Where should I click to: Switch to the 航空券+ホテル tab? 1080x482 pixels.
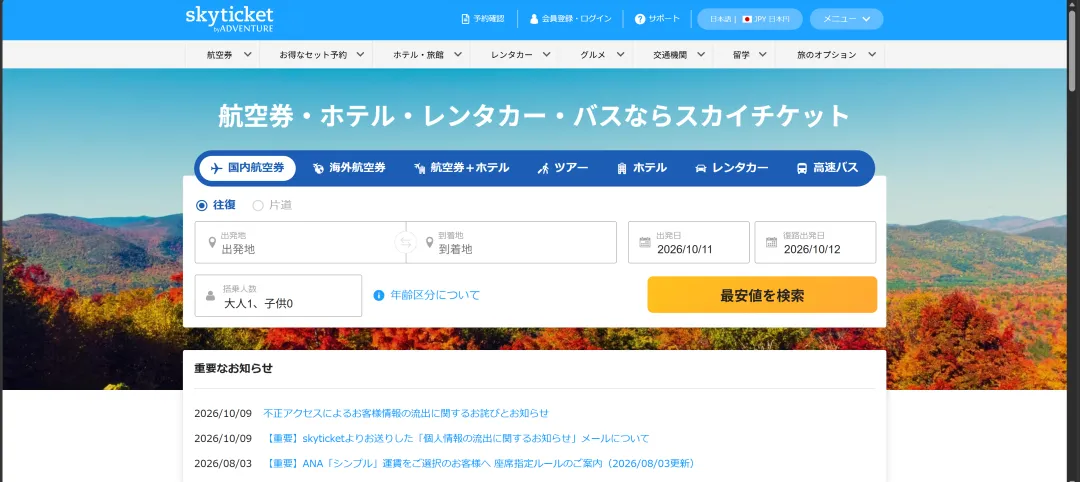click(461, 168)
